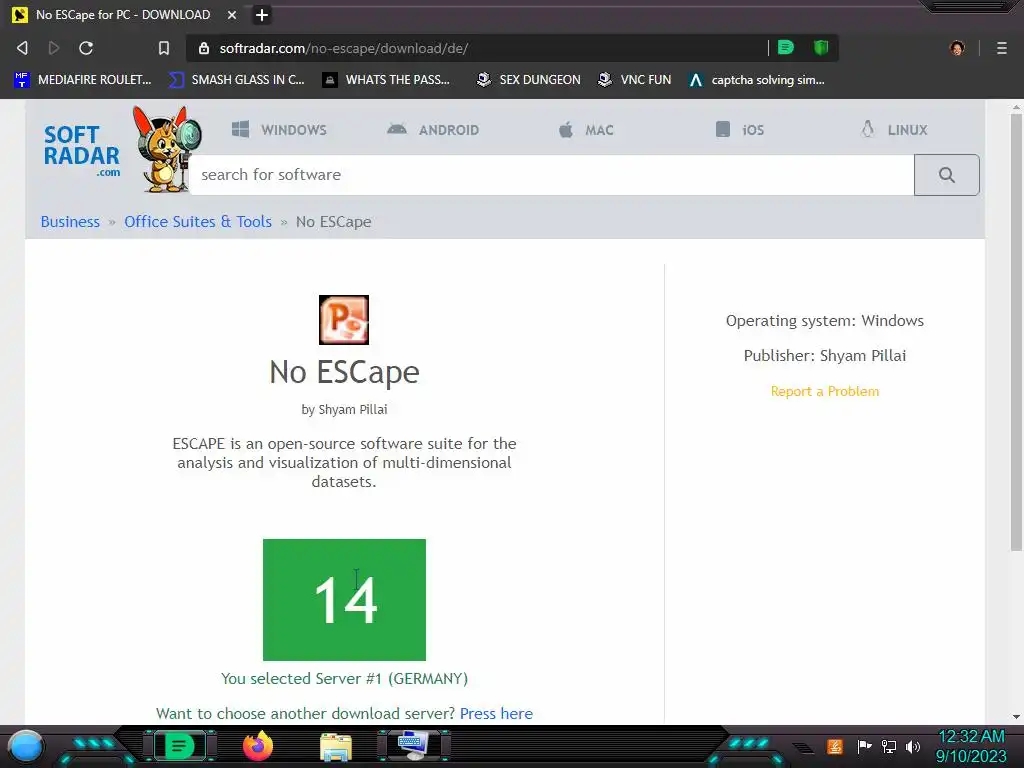Screen dimensions: 1024x768
Task: Click the Apple logo icon in platform bar
Action: 566,129
